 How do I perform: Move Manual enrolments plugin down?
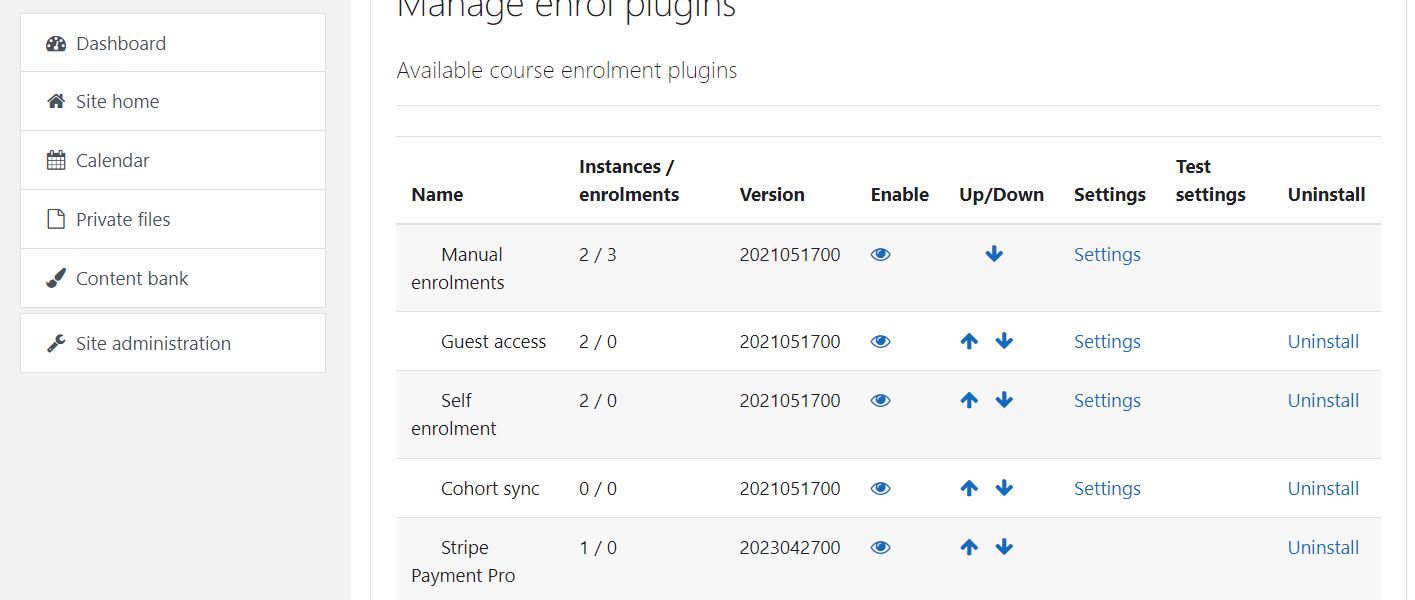point(994,254)
